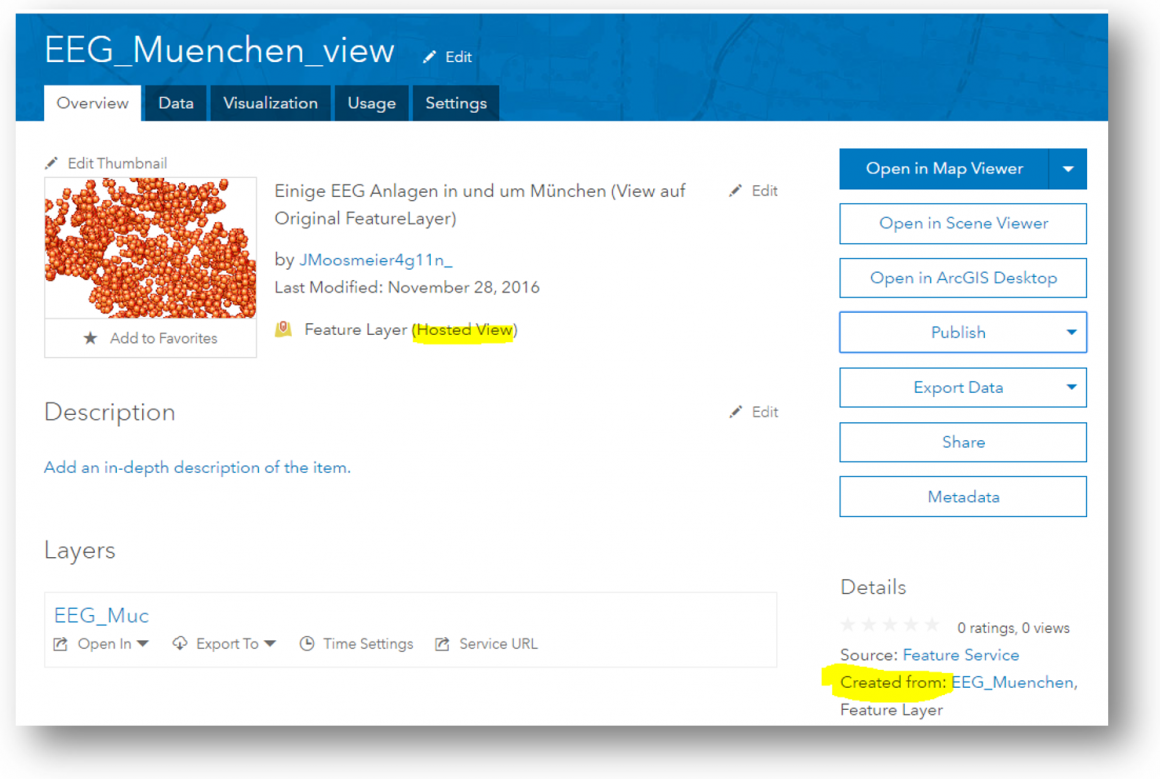This screenshot has height=779, width=1160.
Task: Expand the Publish dropdown
Action: 1070,333
